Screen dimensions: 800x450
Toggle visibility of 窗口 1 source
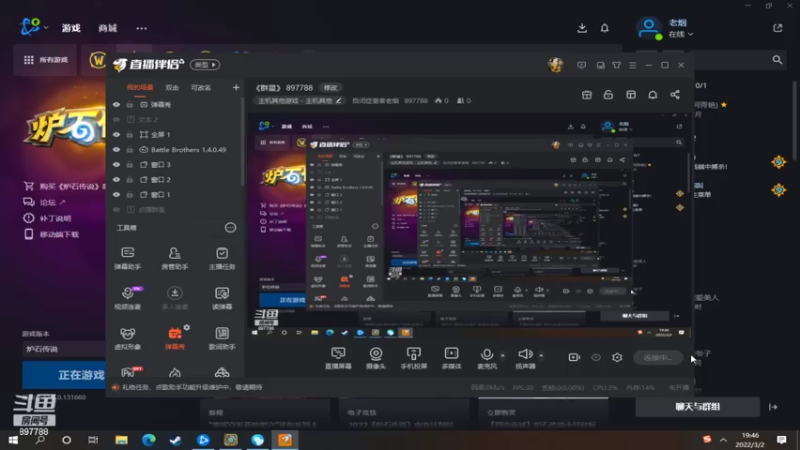click(116, 194)
